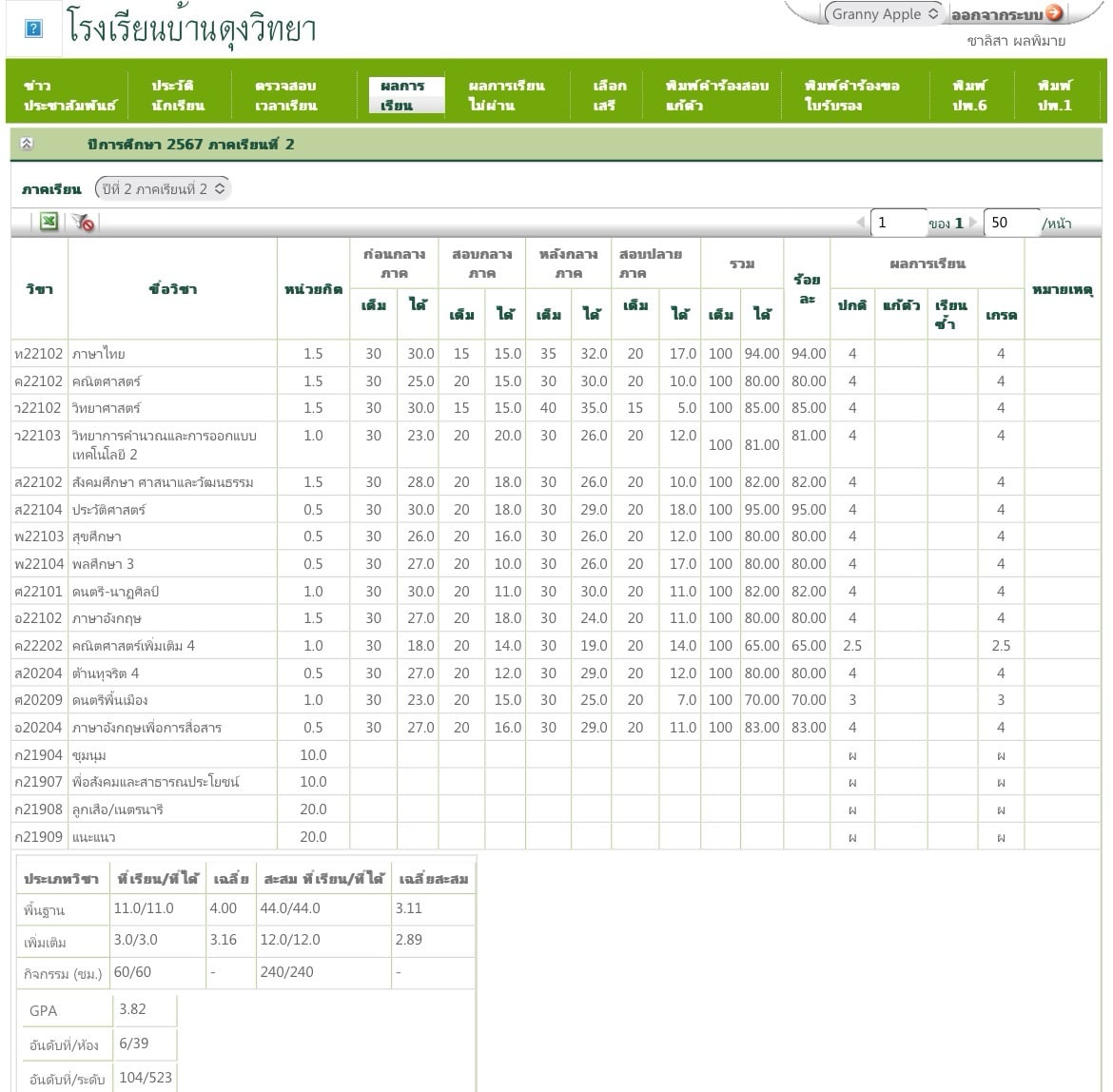Screen dimensions: 1113x1092
Task: Open the ตรวจสอบเวลาเรียน menu
Action: 286,95
